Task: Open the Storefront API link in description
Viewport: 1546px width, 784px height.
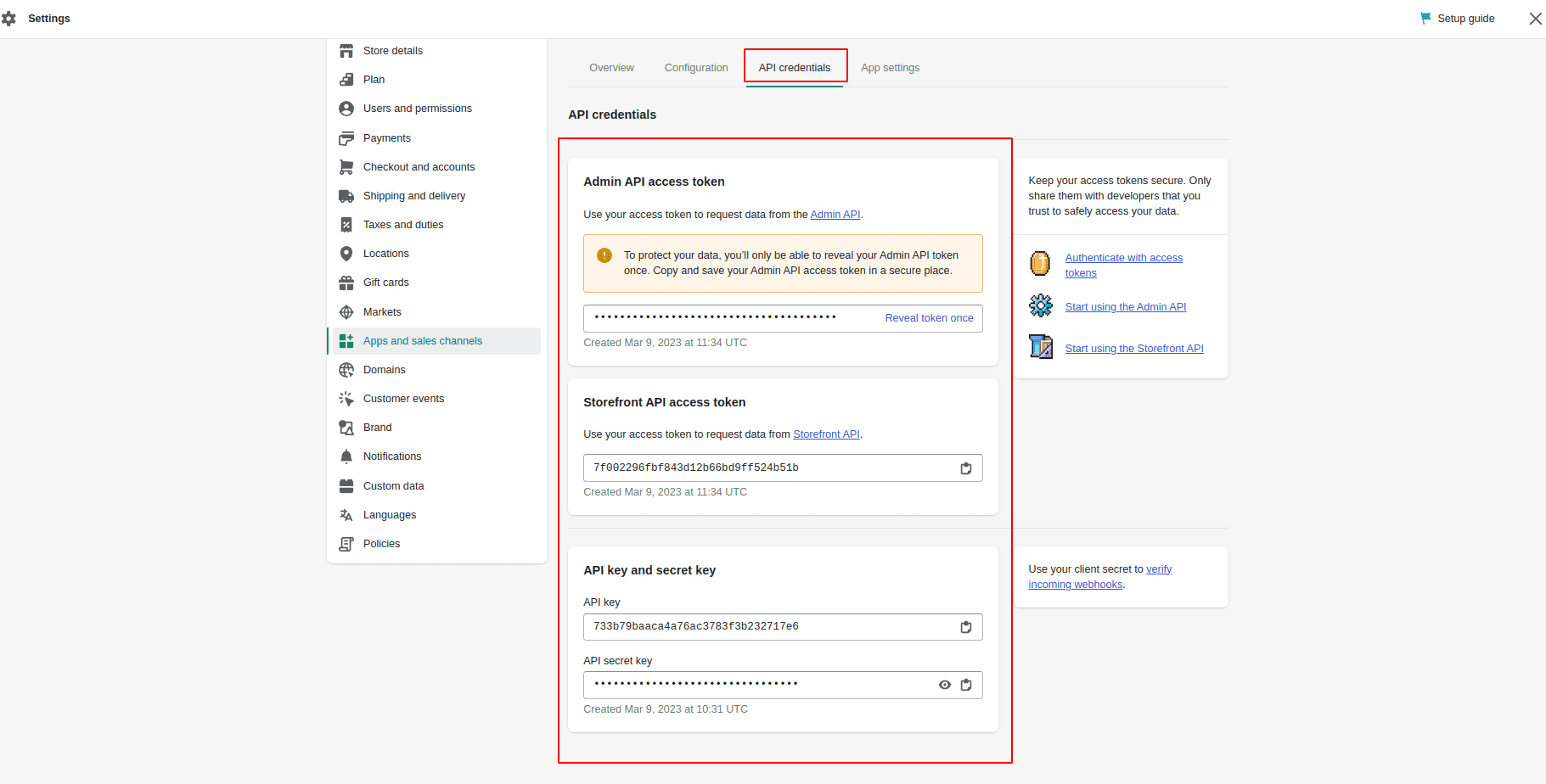Action: coord(826,434)
